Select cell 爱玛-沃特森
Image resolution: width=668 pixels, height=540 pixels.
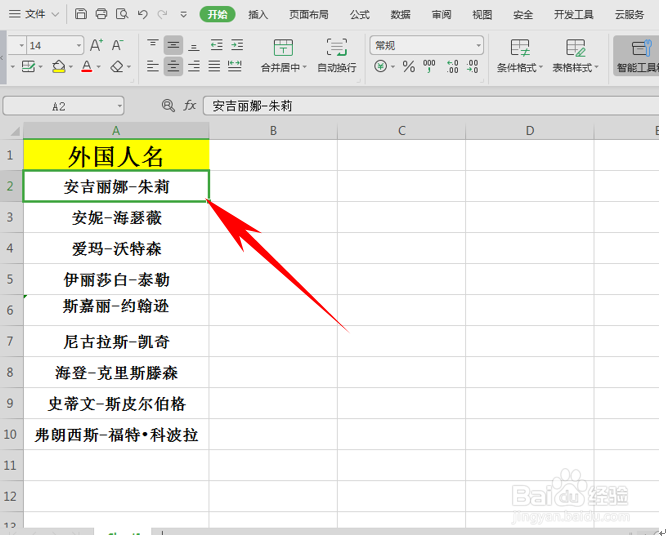[116, 248]
